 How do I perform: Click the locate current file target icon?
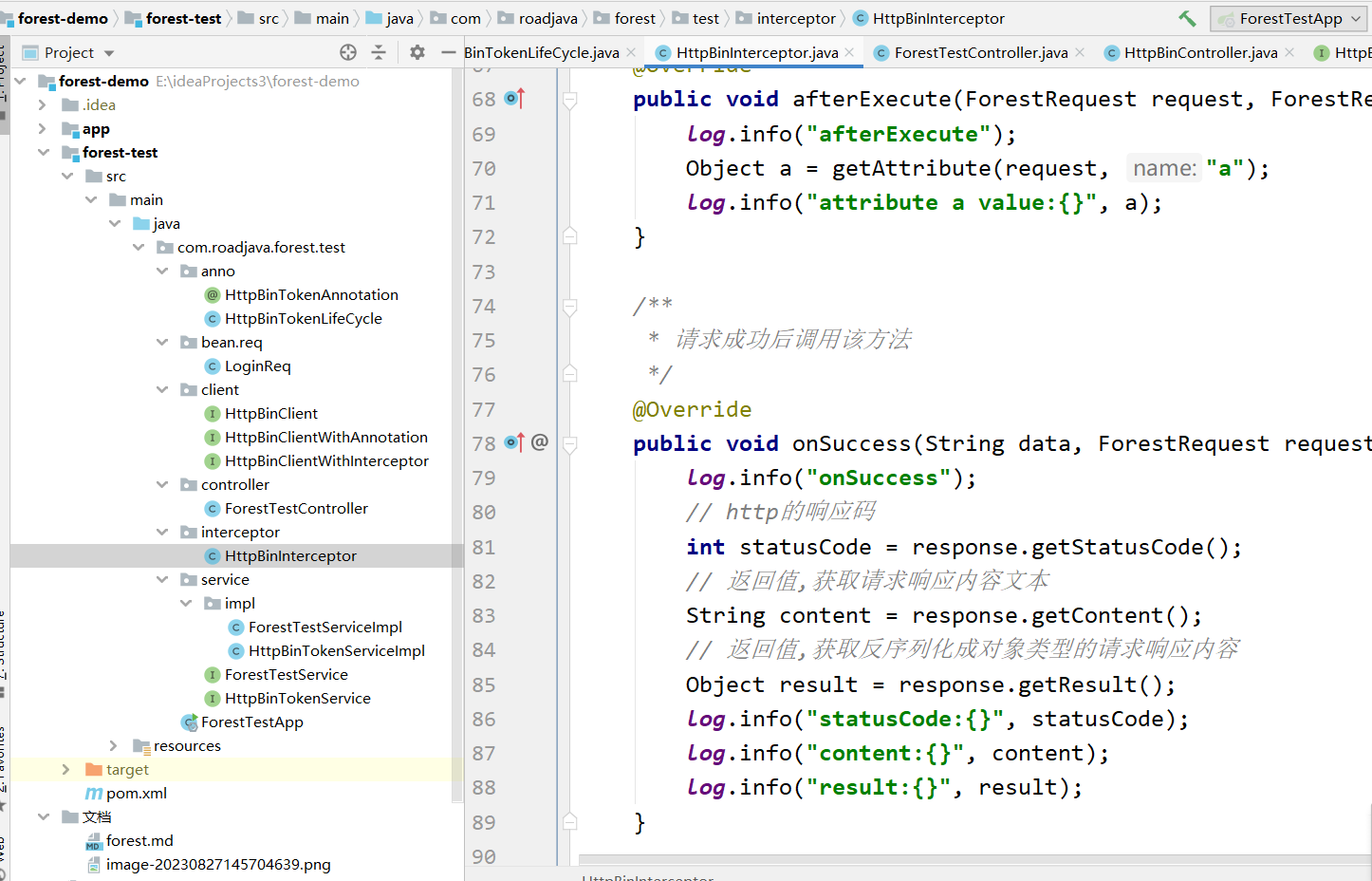pyautogui.click(x=348, y=52)
